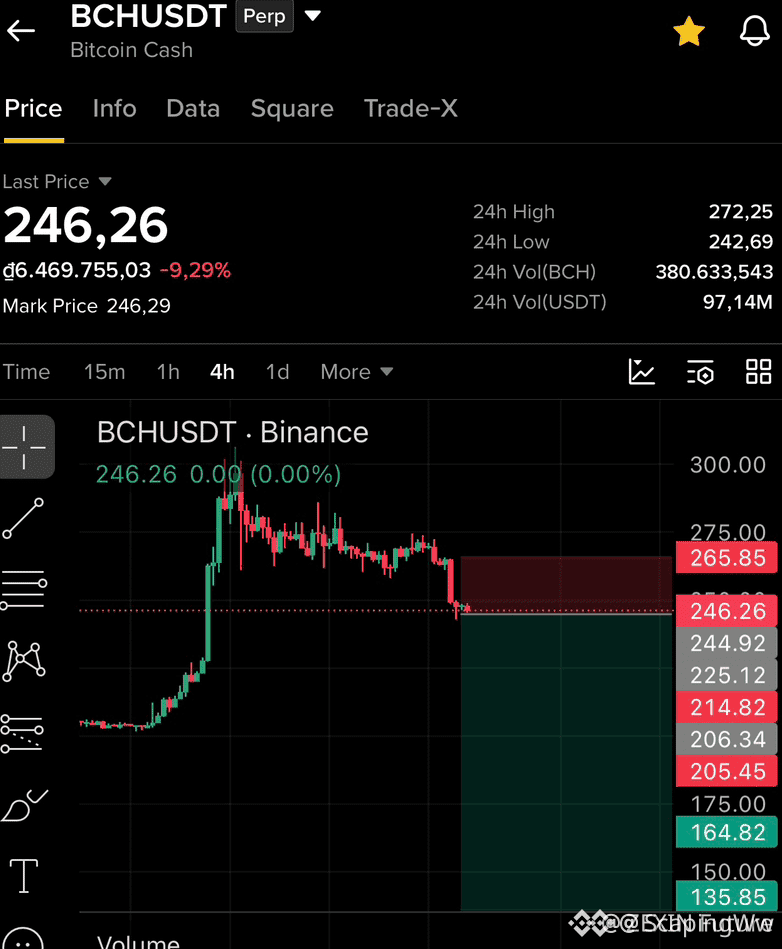Switch chart to 15m interval

(105, 372)
